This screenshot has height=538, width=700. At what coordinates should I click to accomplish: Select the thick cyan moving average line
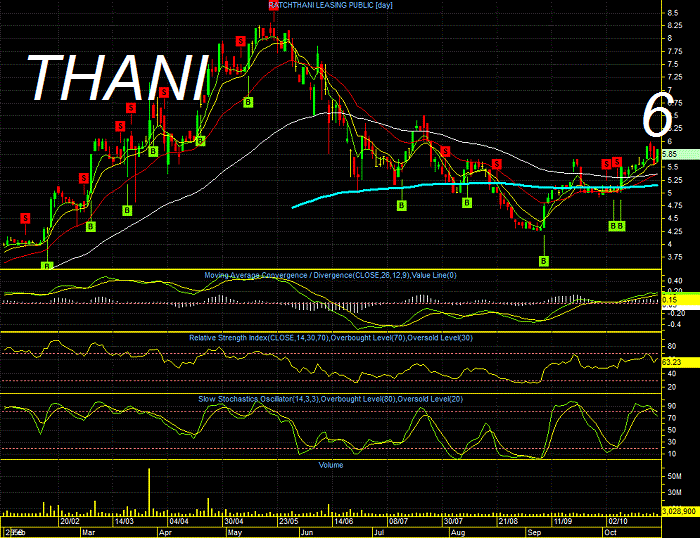coord(473,184)
